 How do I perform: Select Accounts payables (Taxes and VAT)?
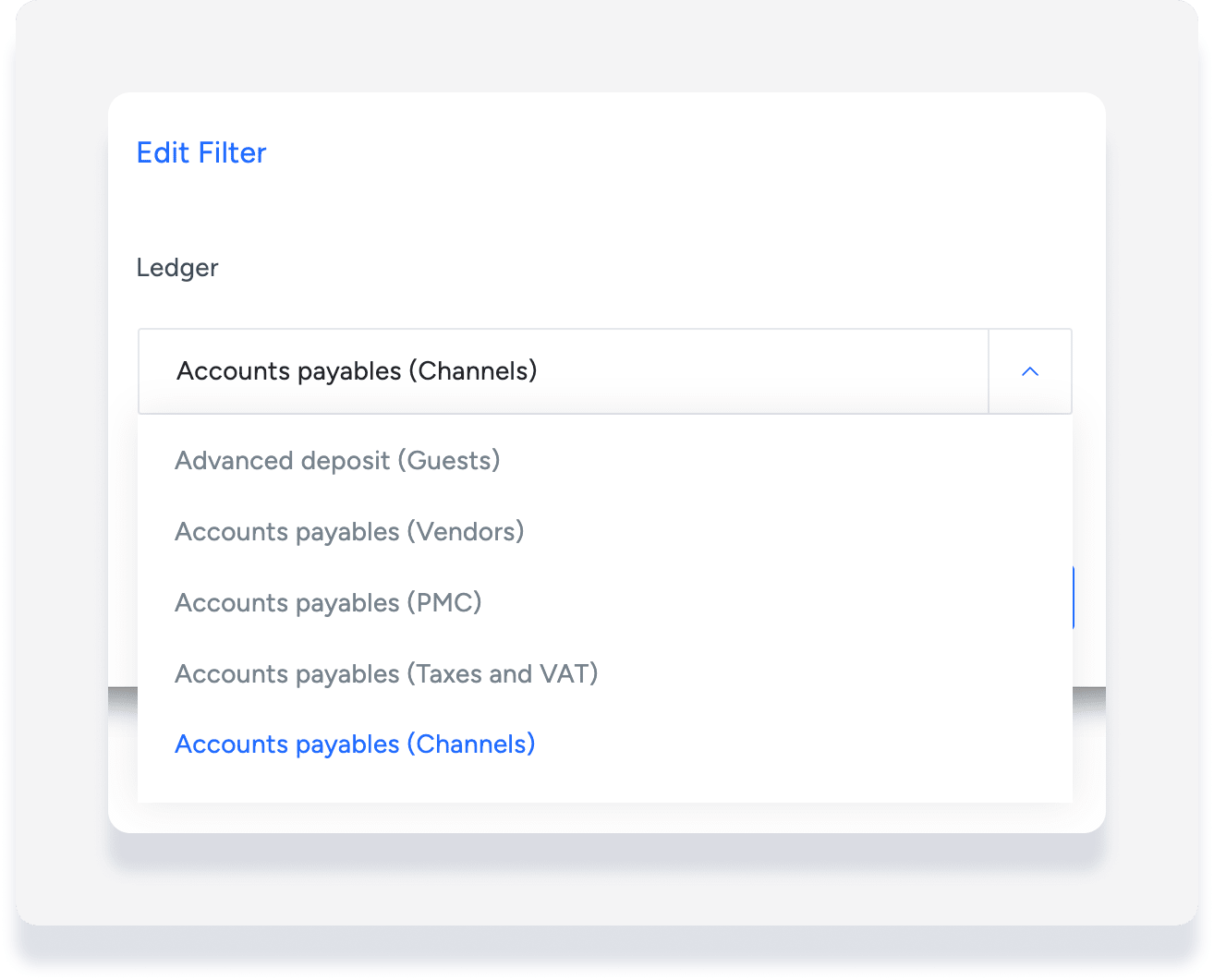tap(386, 673)
